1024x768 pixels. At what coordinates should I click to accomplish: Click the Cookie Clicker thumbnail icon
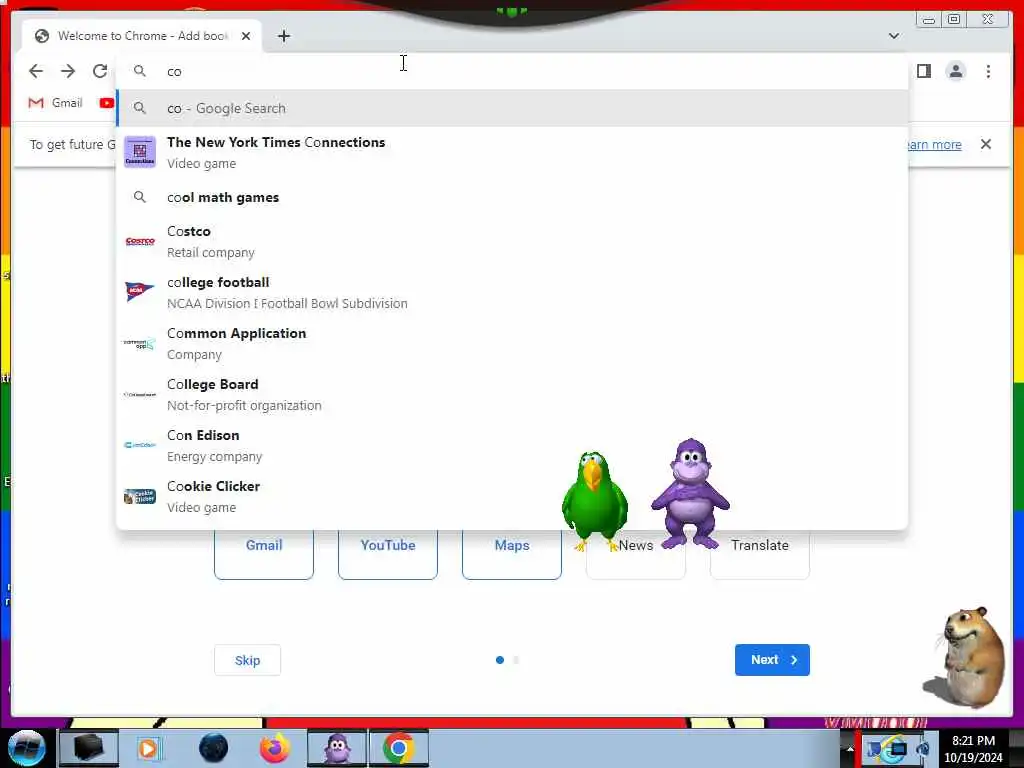pos(140,496)
